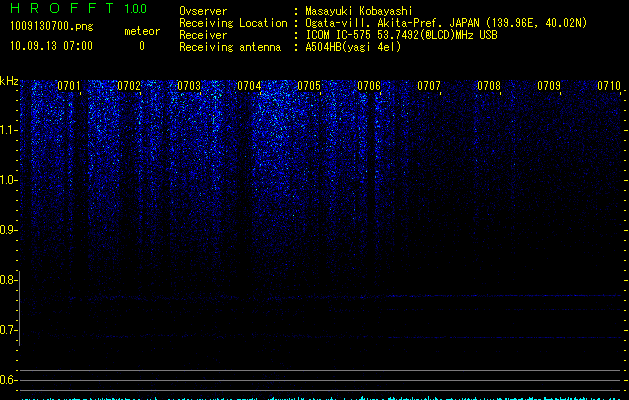
Task: Click the 0703 time marker
Action: (189, 86)
